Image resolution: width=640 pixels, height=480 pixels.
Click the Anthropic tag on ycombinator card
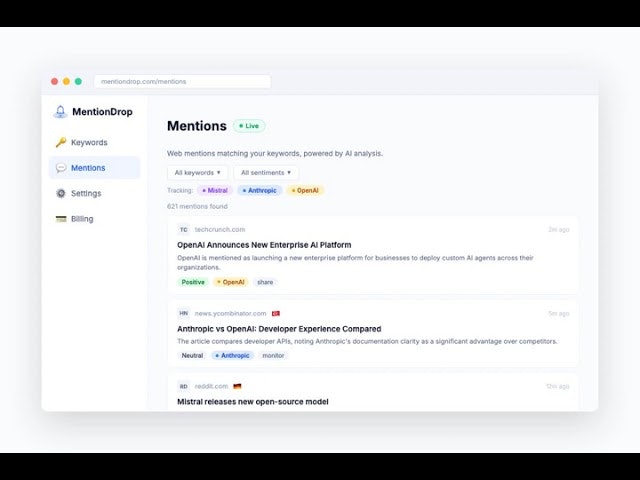click(232, 356)
